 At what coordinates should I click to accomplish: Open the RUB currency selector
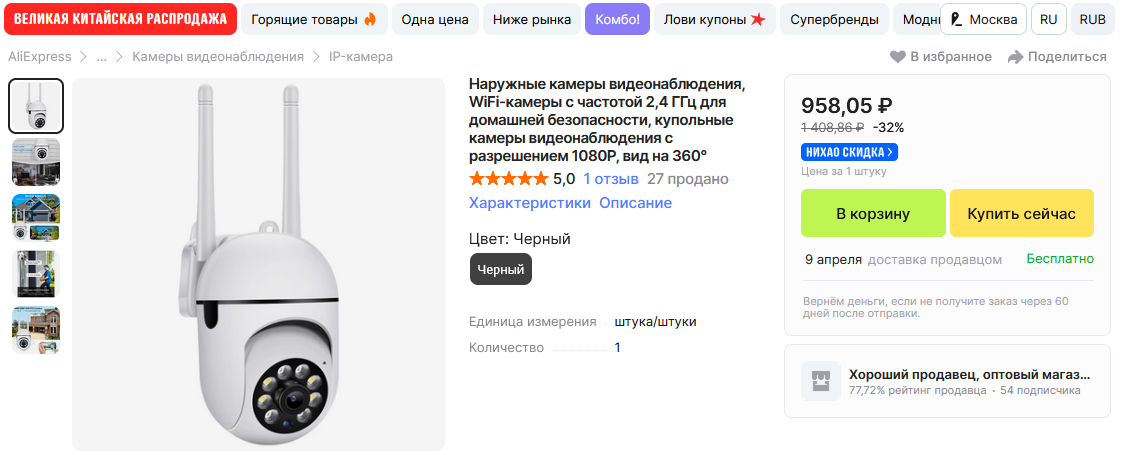click(x=1092, y=20)
